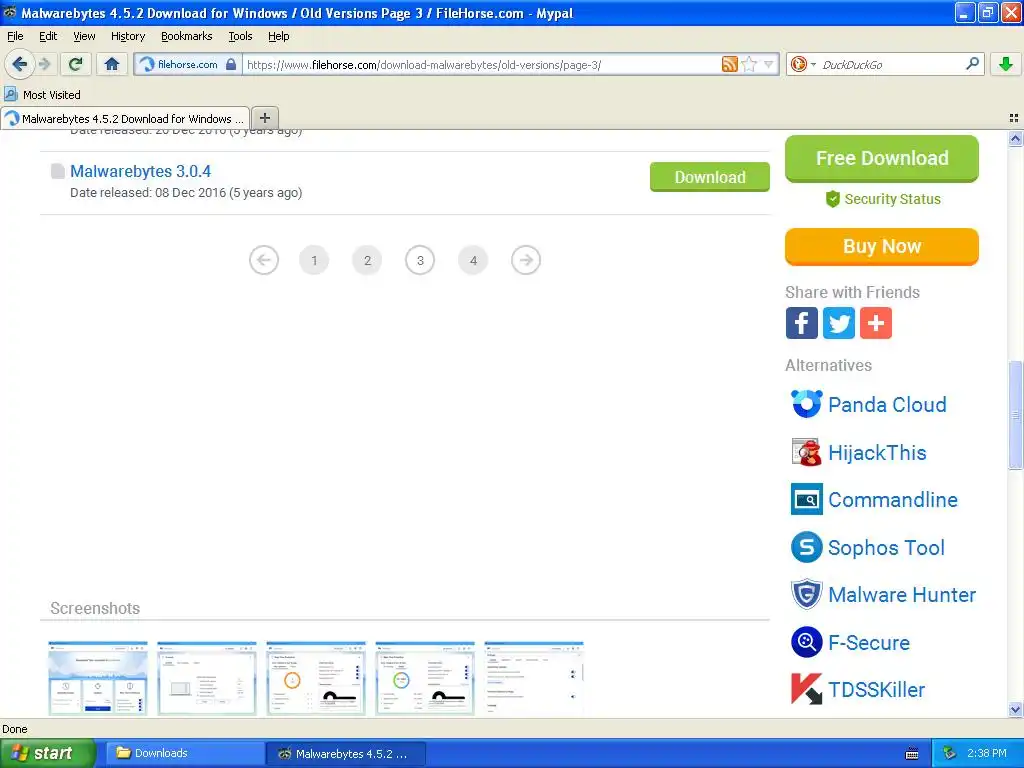Open the fifth Malwarebytes screenshot thumbnail
The image size is (1024, 768).
534,678
